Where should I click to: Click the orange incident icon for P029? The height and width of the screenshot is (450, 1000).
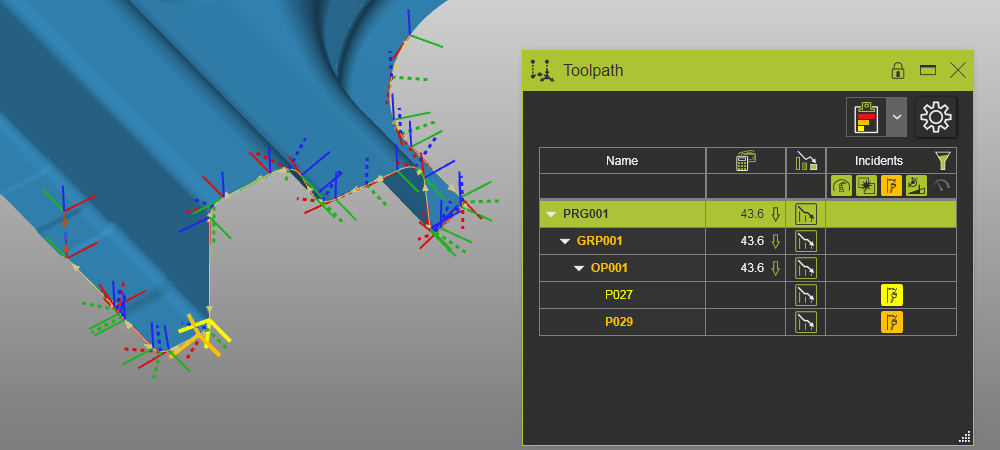click(x=891, y=322)
